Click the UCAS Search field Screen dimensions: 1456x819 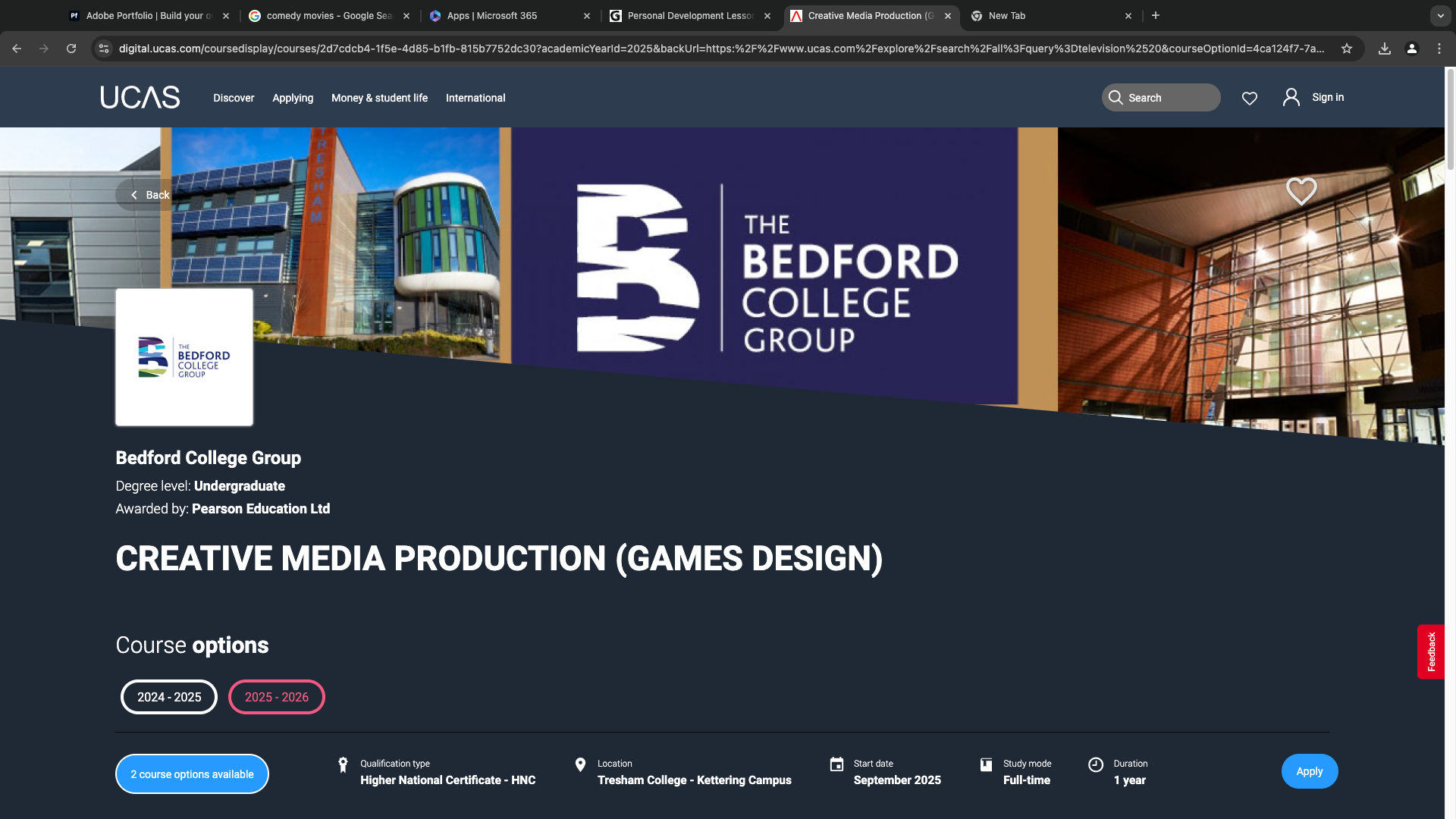pos(1161,97)
